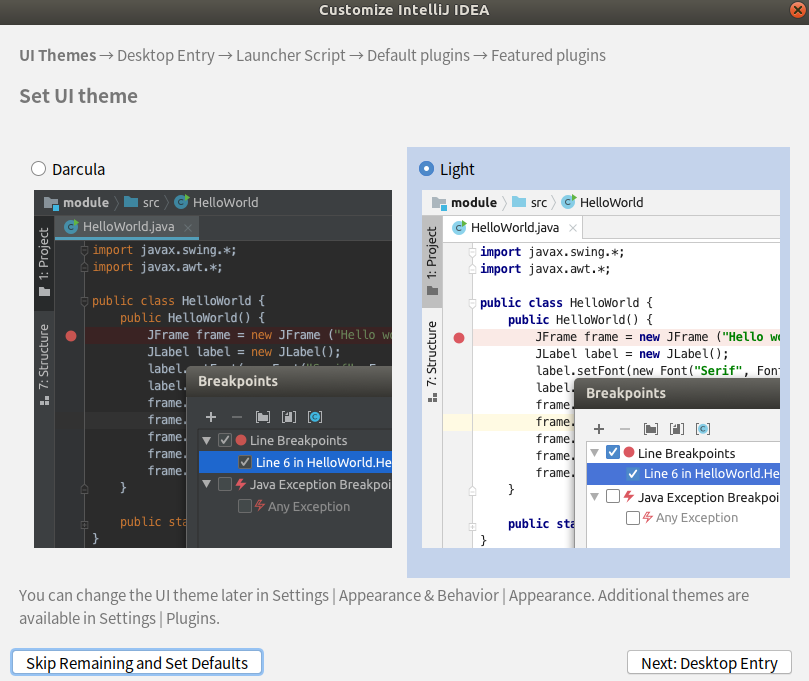Click the group by file icon in Darcula preview
Screen dimensions: 809x681
click(289, 417)
